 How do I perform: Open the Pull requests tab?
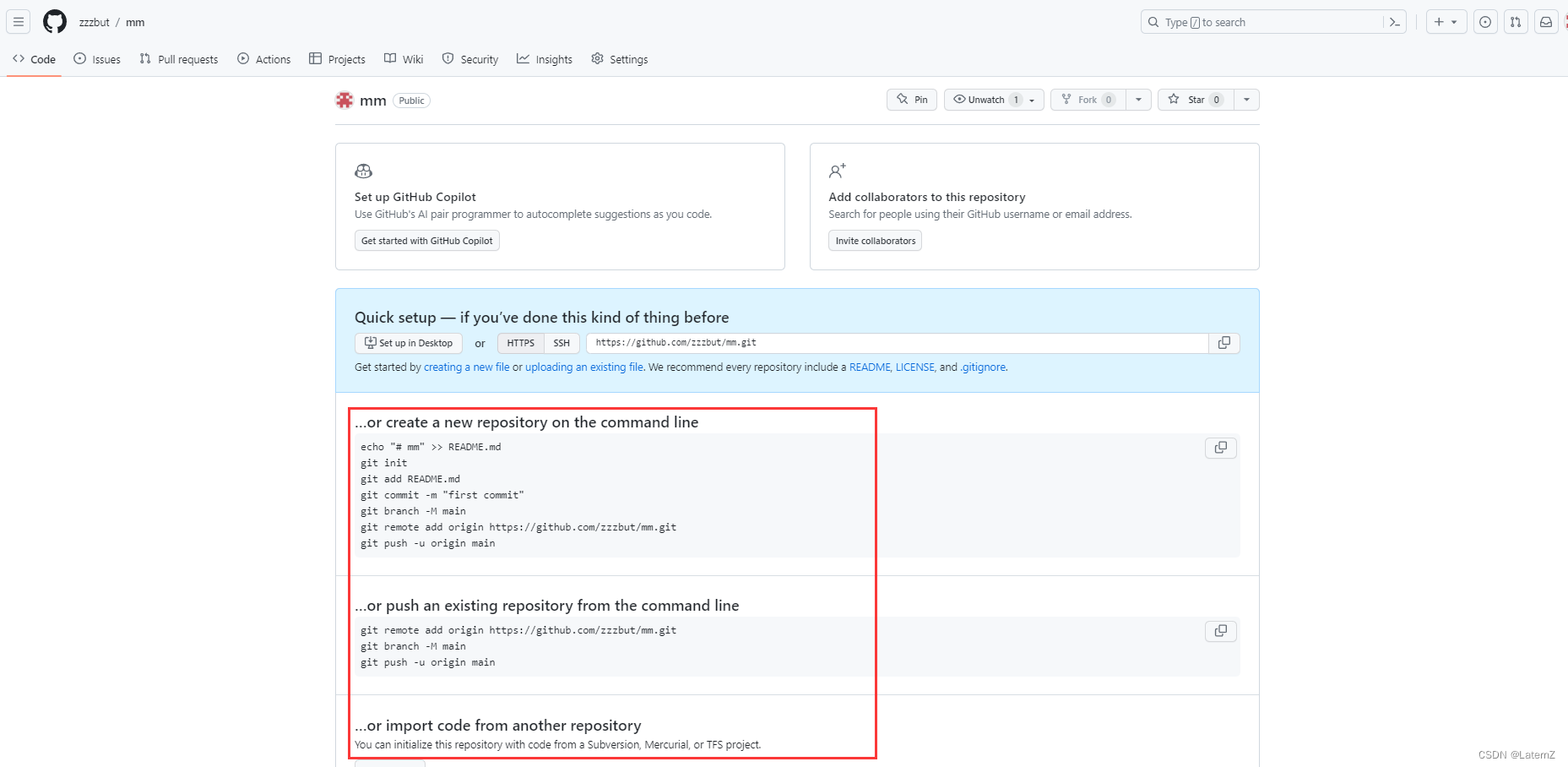point(179,59)
